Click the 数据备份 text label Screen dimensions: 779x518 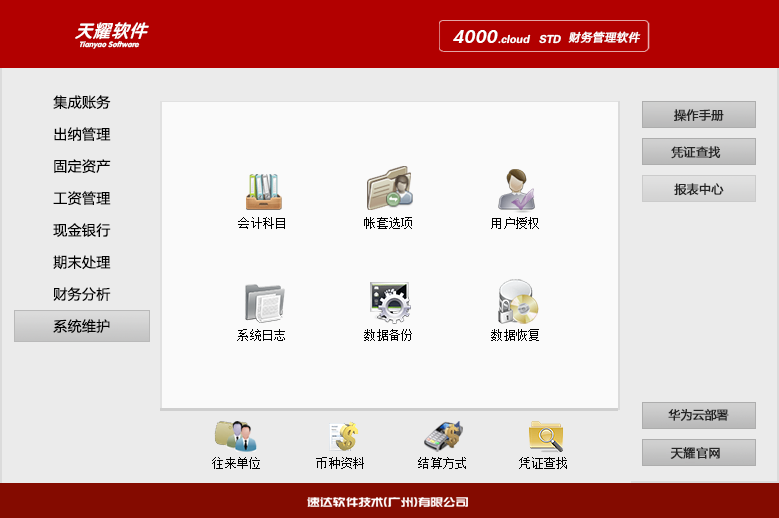click(x=388, y=335)
